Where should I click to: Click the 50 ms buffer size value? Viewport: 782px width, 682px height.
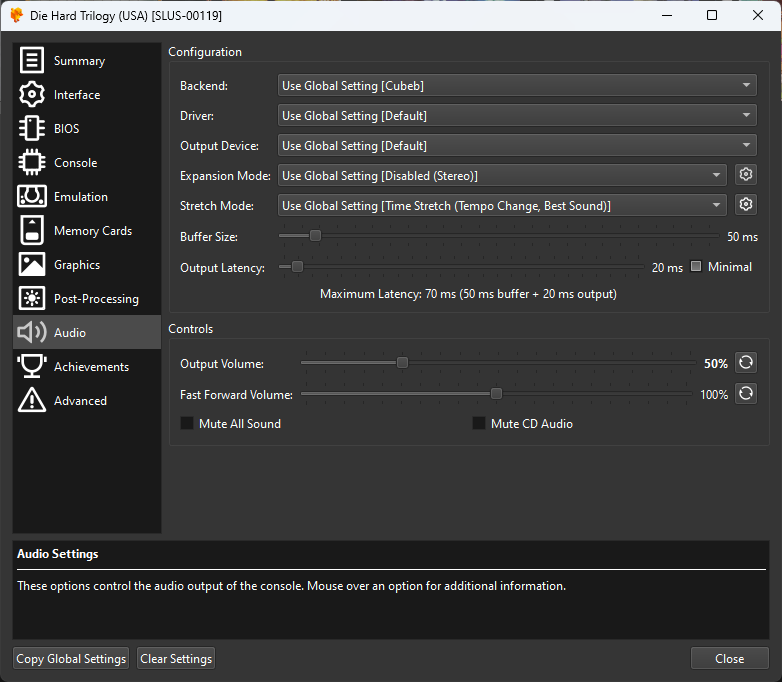click(x=742, y=236)
